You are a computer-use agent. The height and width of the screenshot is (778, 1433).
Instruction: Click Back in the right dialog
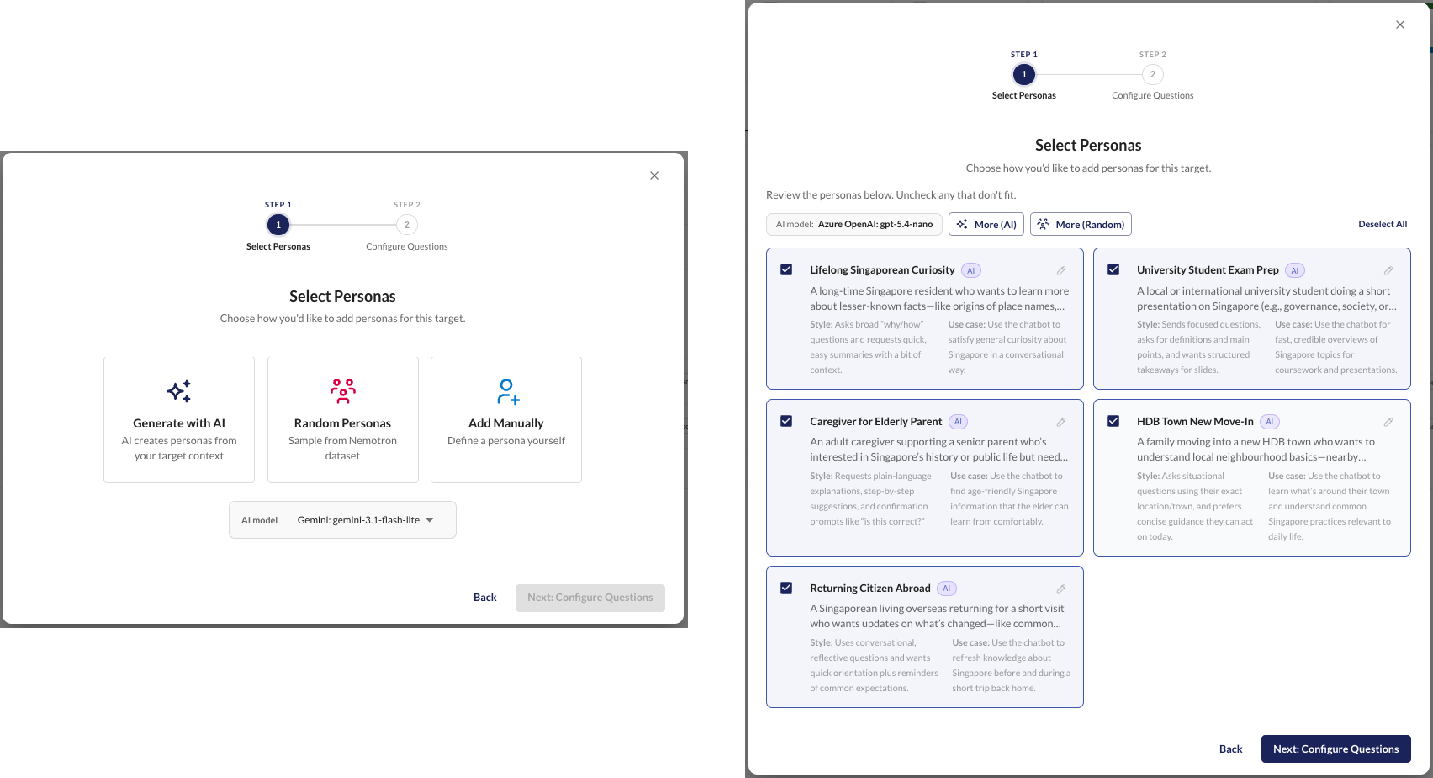[x=1231, y=749]
